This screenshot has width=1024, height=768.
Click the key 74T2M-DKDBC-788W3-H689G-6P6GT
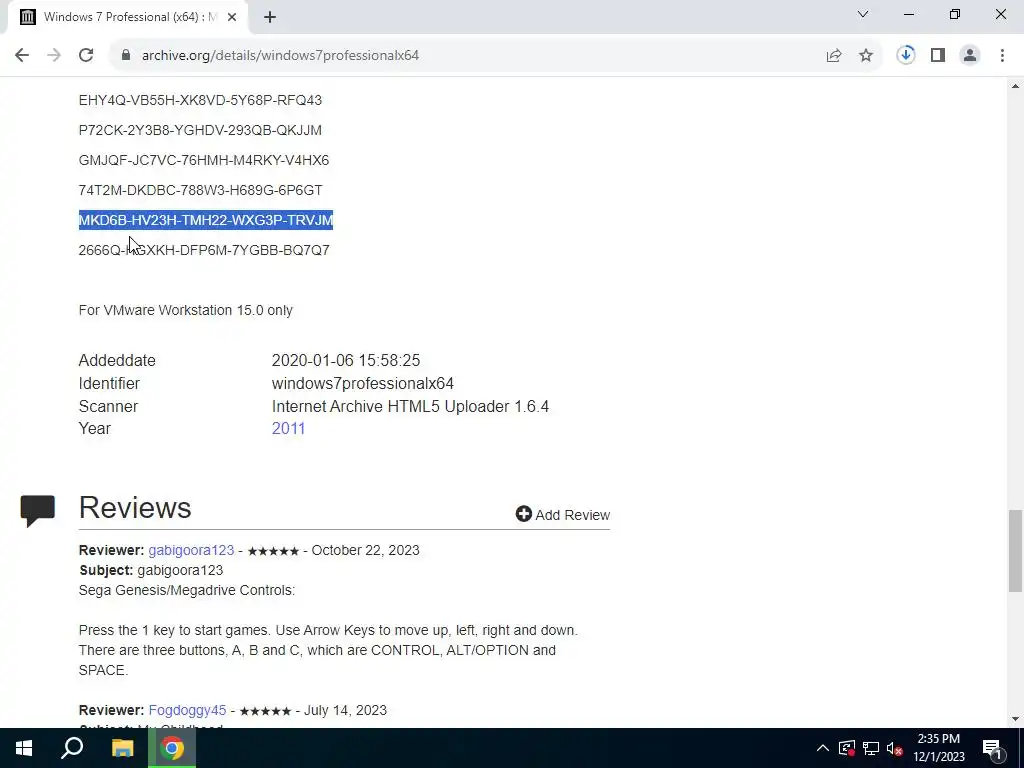200,190
